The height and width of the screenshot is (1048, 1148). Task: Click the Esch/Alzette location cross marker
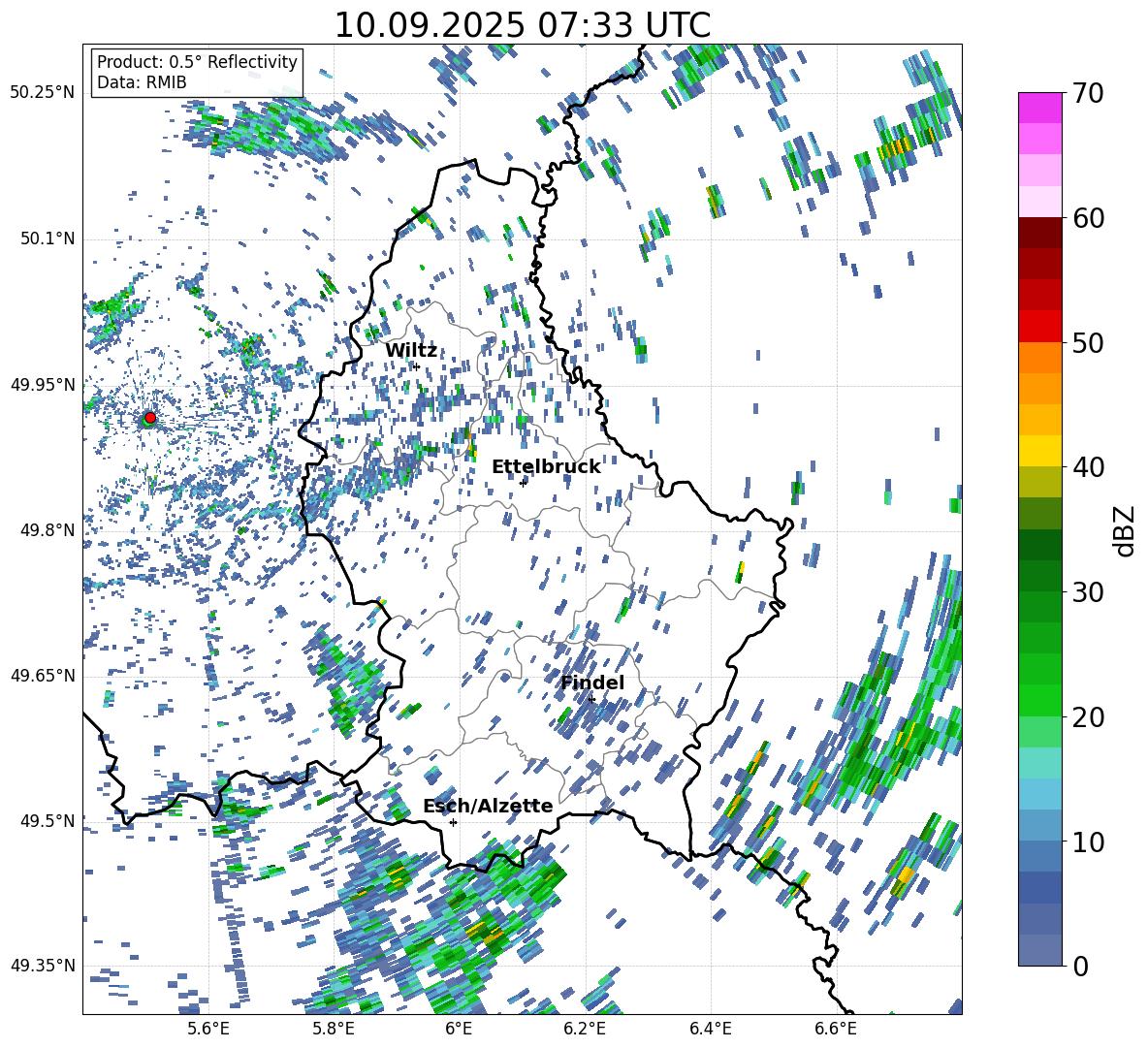click(x=453, y=822)
